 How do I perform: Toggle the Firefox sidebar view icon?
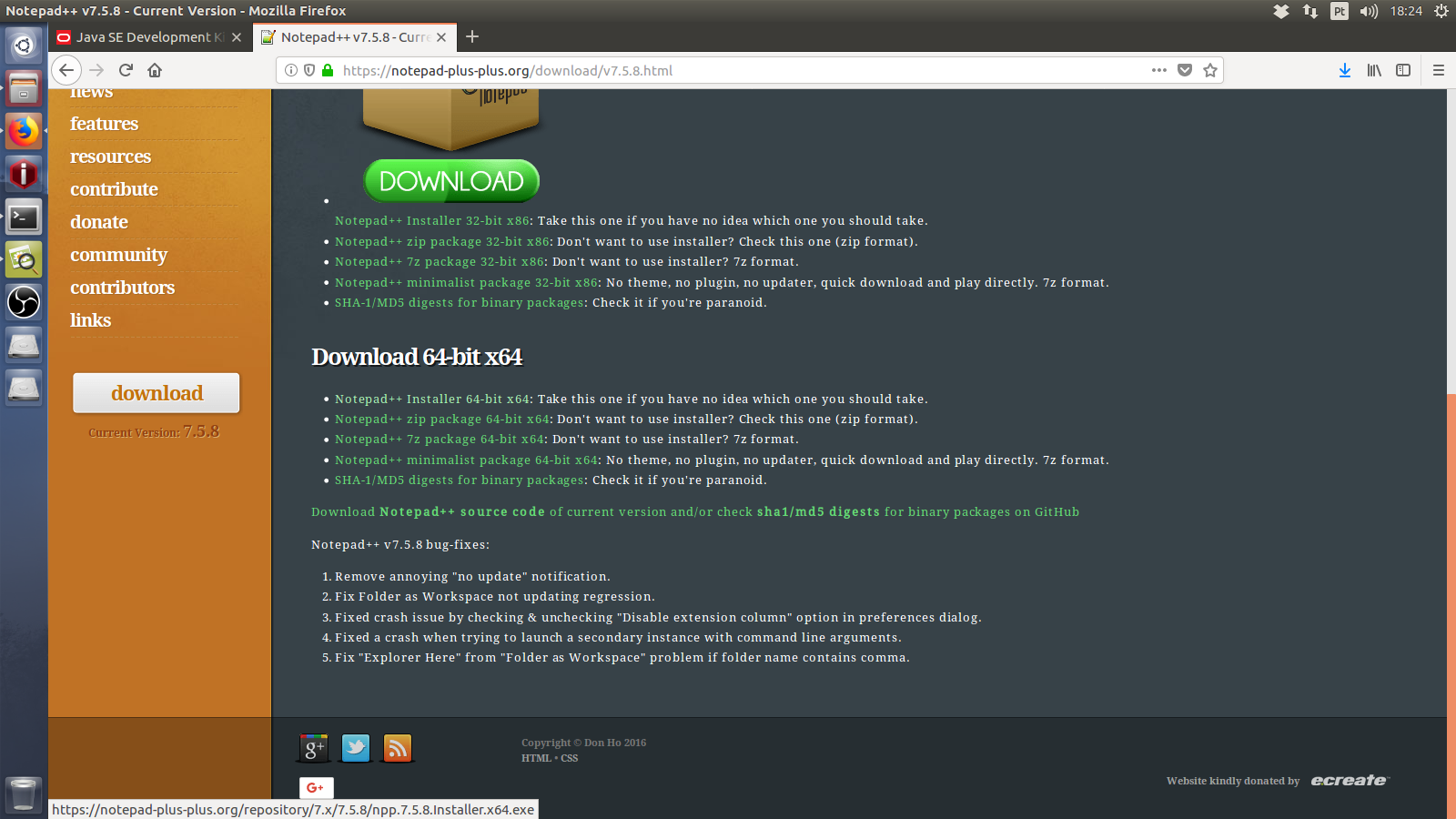pos(1403,70)
